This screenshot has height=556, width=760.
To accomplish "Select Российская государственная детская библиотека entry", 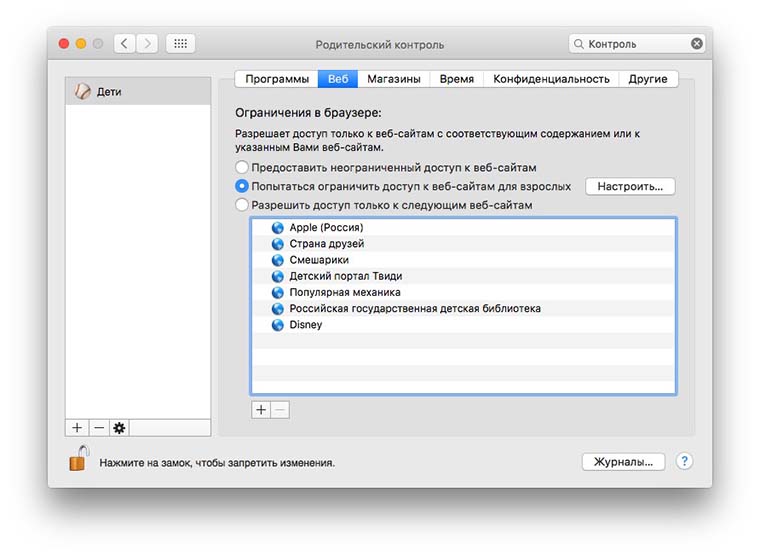I will pyautogui.click(x=463, y=308).
